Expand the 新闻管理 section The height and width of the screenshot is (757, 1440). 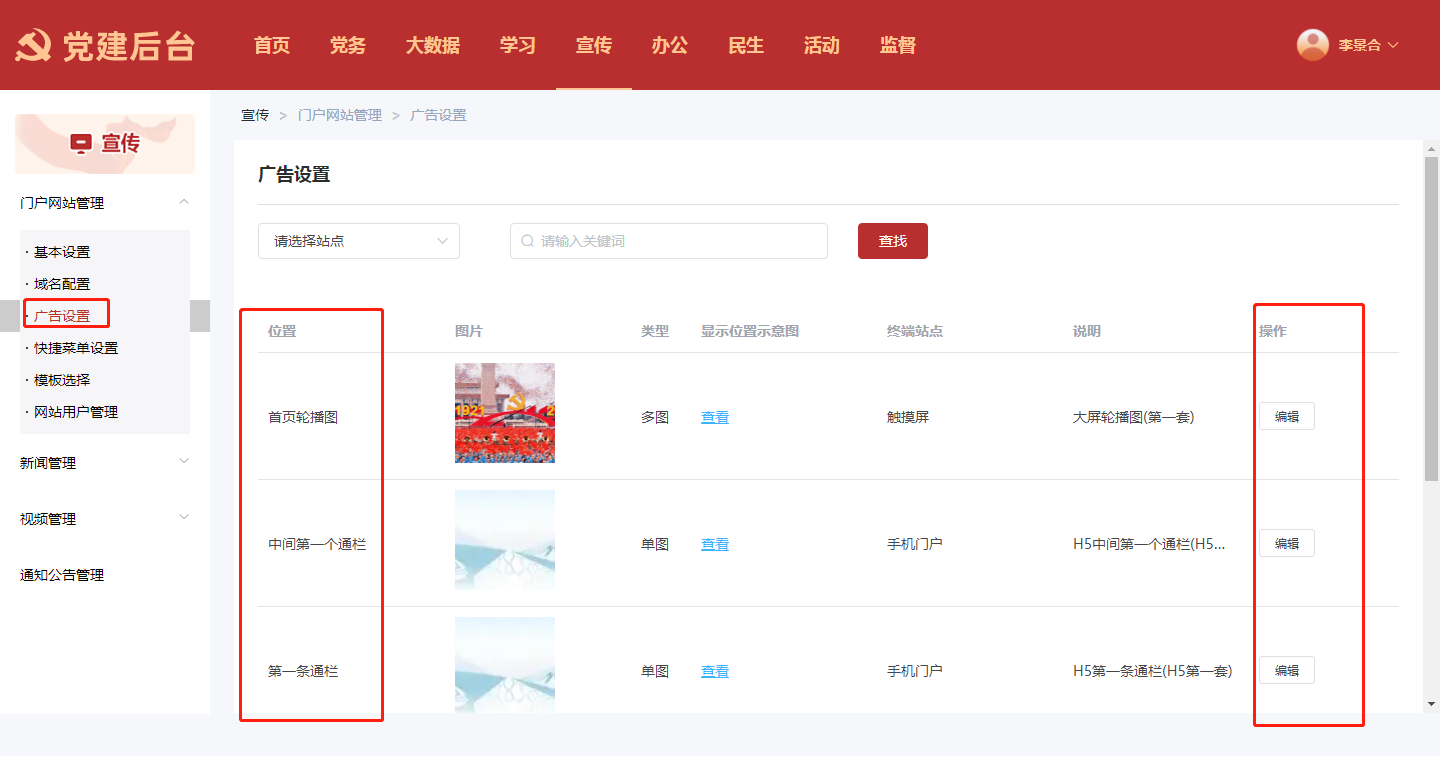coord(183,462)
